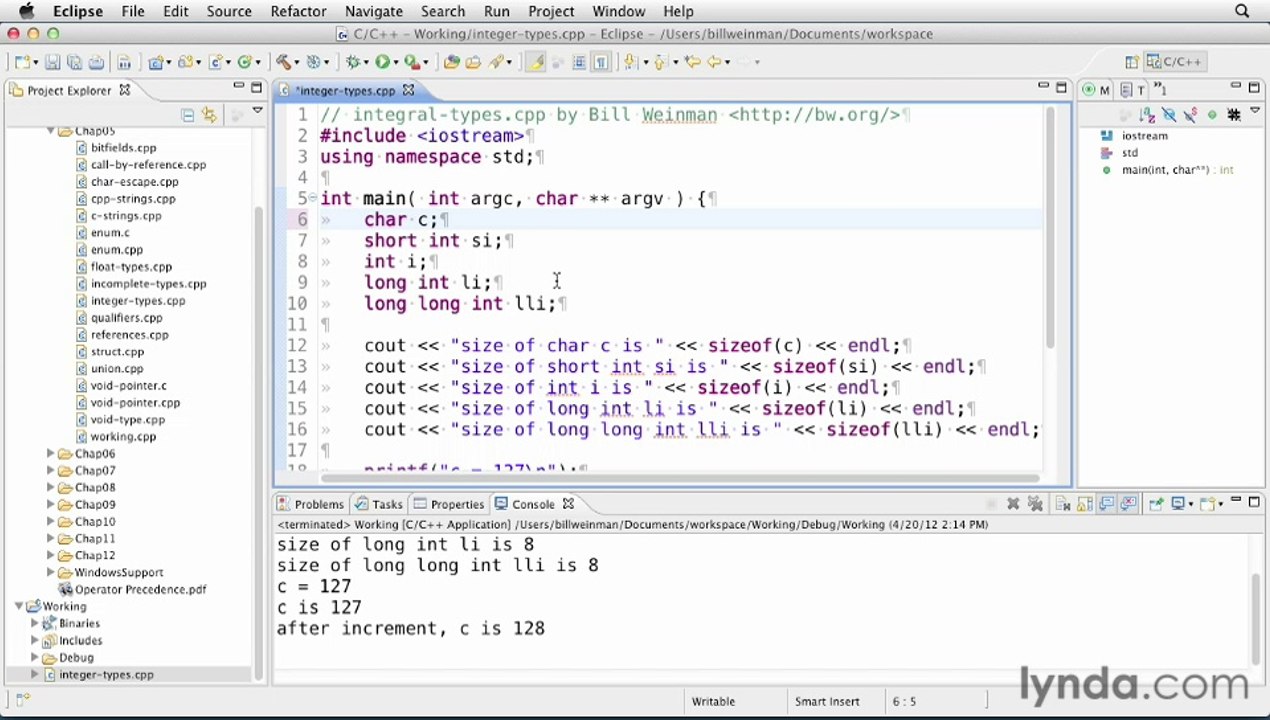This screenshot has height=720, width=1270.
Task: Open New toolbar dropdown arrow
Action: pos(35,62)
